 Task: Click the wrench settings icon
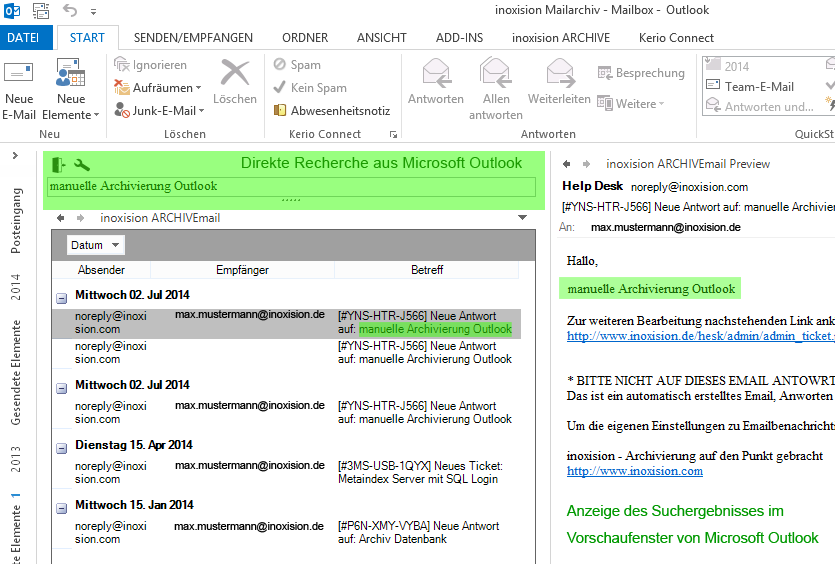click(x=82, y=164)
